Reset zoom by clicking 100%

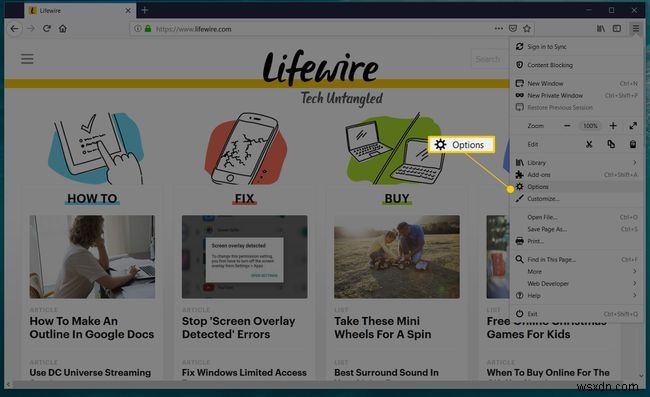(590, 126)
